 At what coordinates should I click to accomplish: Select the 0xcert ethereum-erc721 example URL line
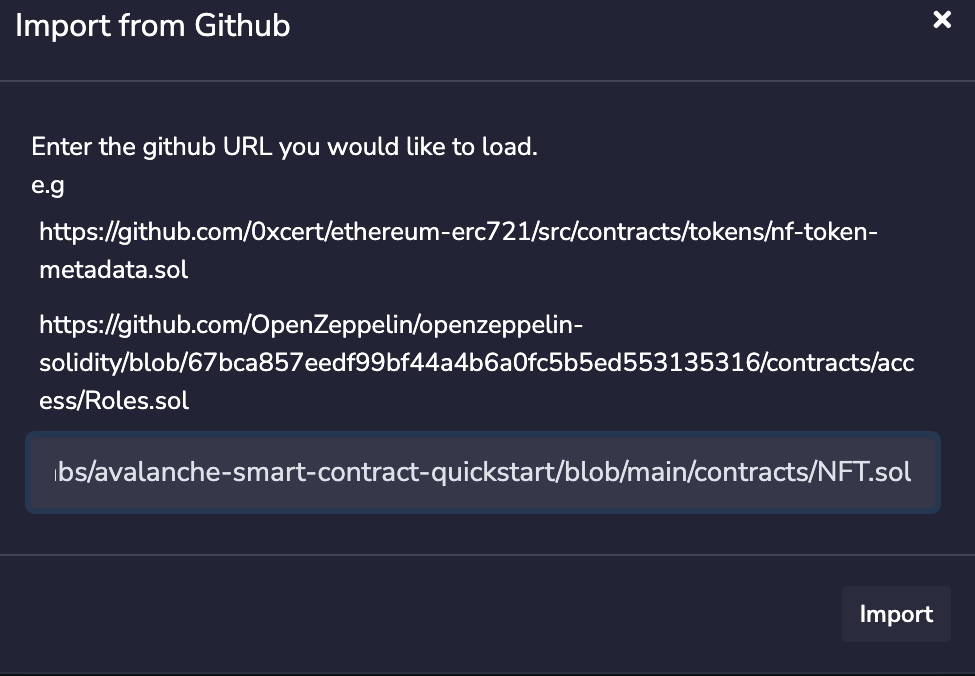pyautogui.click(x=458, y=232)
